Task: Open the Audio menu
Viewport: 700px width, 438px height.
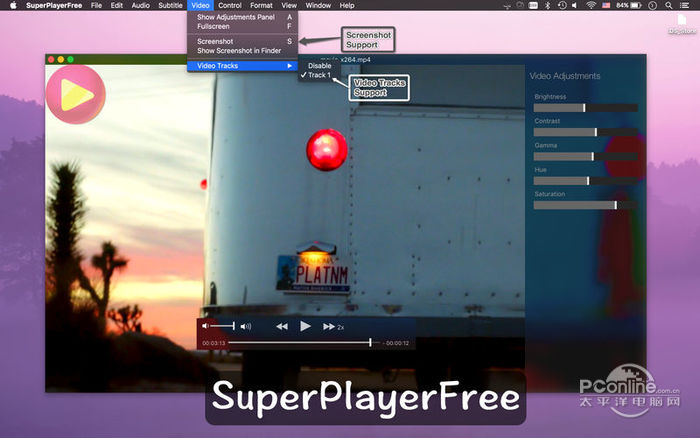Action: pos(141,5)
